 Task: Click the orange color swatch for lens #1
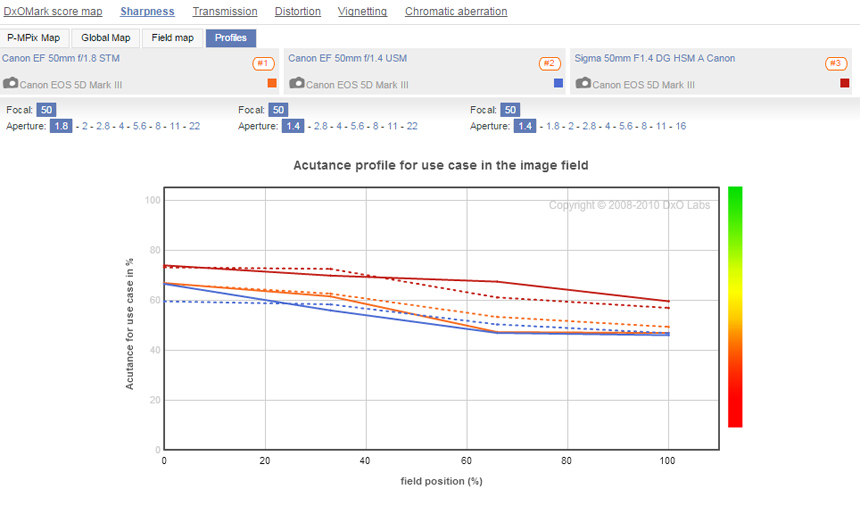tap(272, 83)
